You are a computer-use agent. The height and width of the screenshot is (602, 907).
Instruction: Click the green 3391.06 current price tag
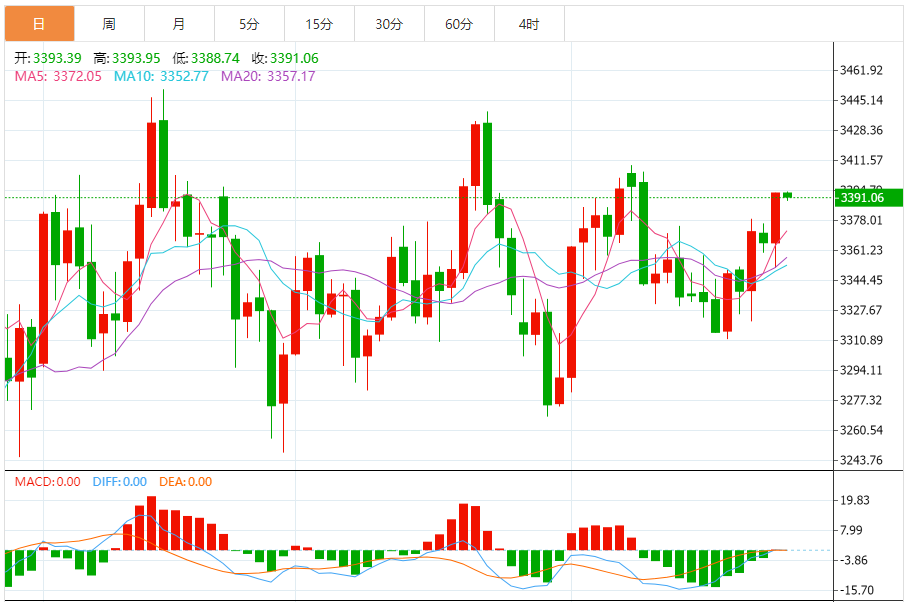(869, 198)
